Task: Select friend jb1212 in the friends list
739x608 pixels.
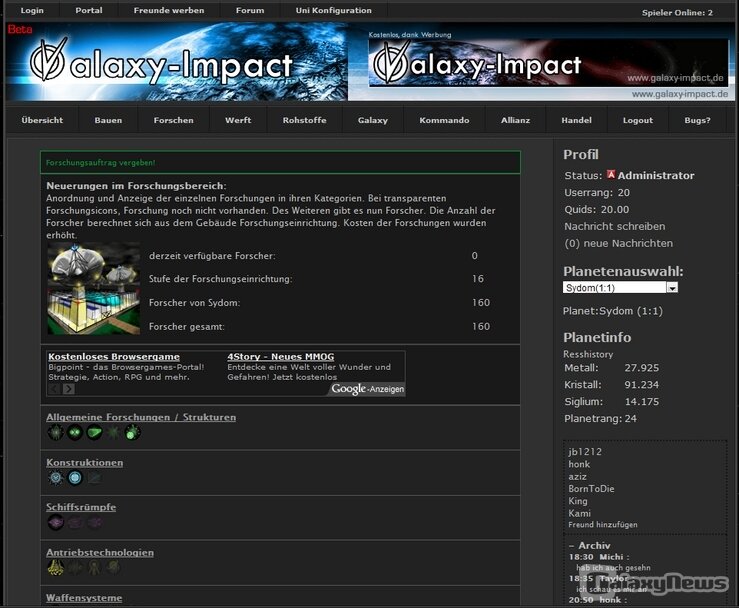Action: [x=585, y=452]
